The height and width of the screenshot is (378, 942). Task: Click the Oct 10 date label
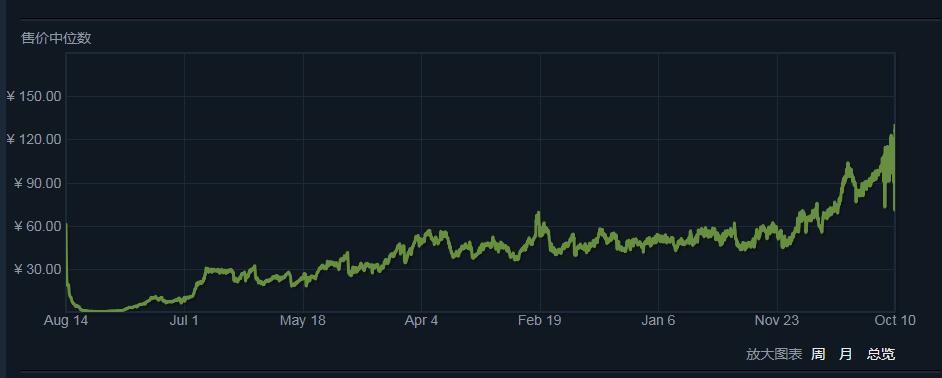click(895, 321)
